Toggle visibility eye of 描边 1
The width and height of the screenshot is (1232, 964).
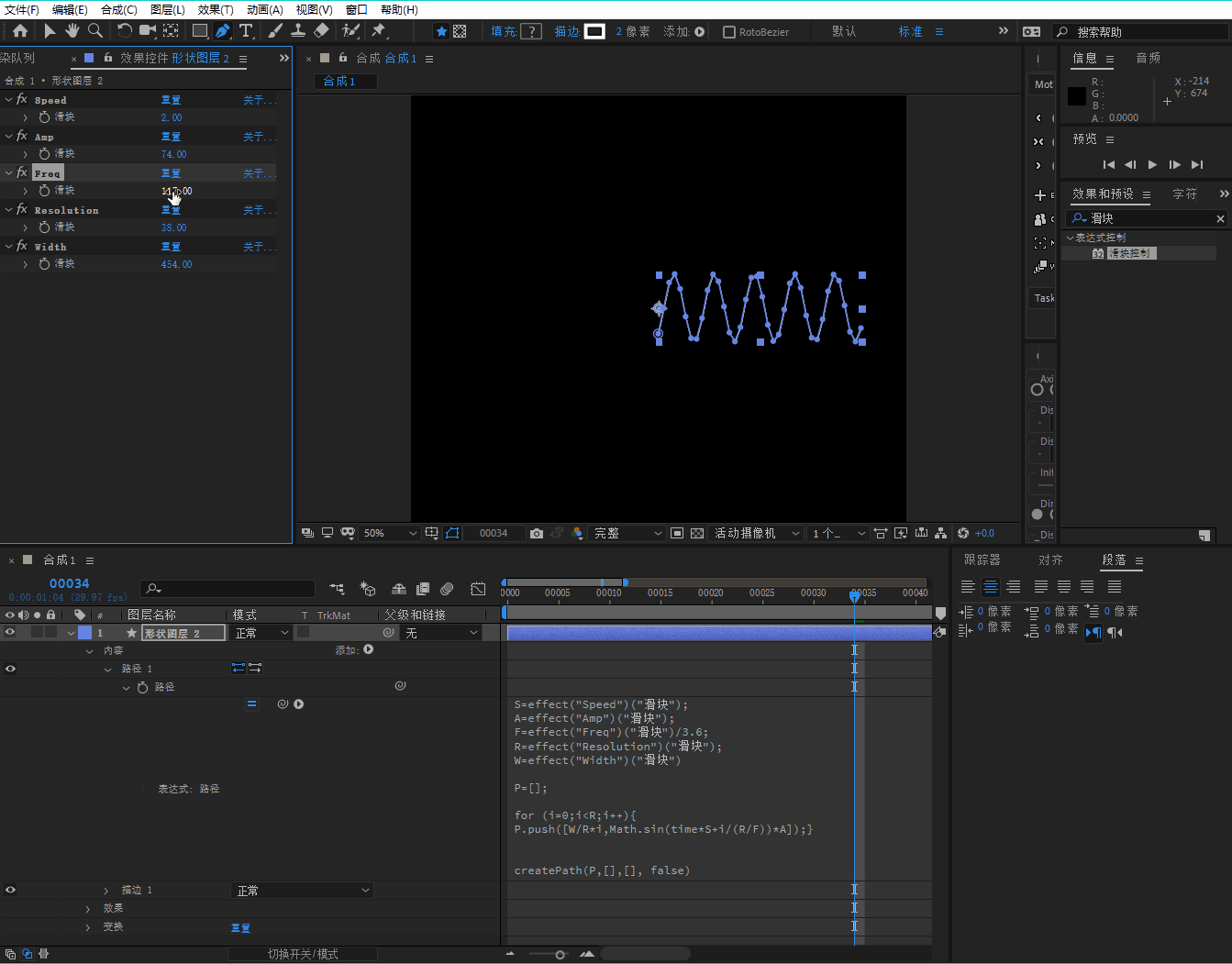pyautogui.click(x=10, y=890)
